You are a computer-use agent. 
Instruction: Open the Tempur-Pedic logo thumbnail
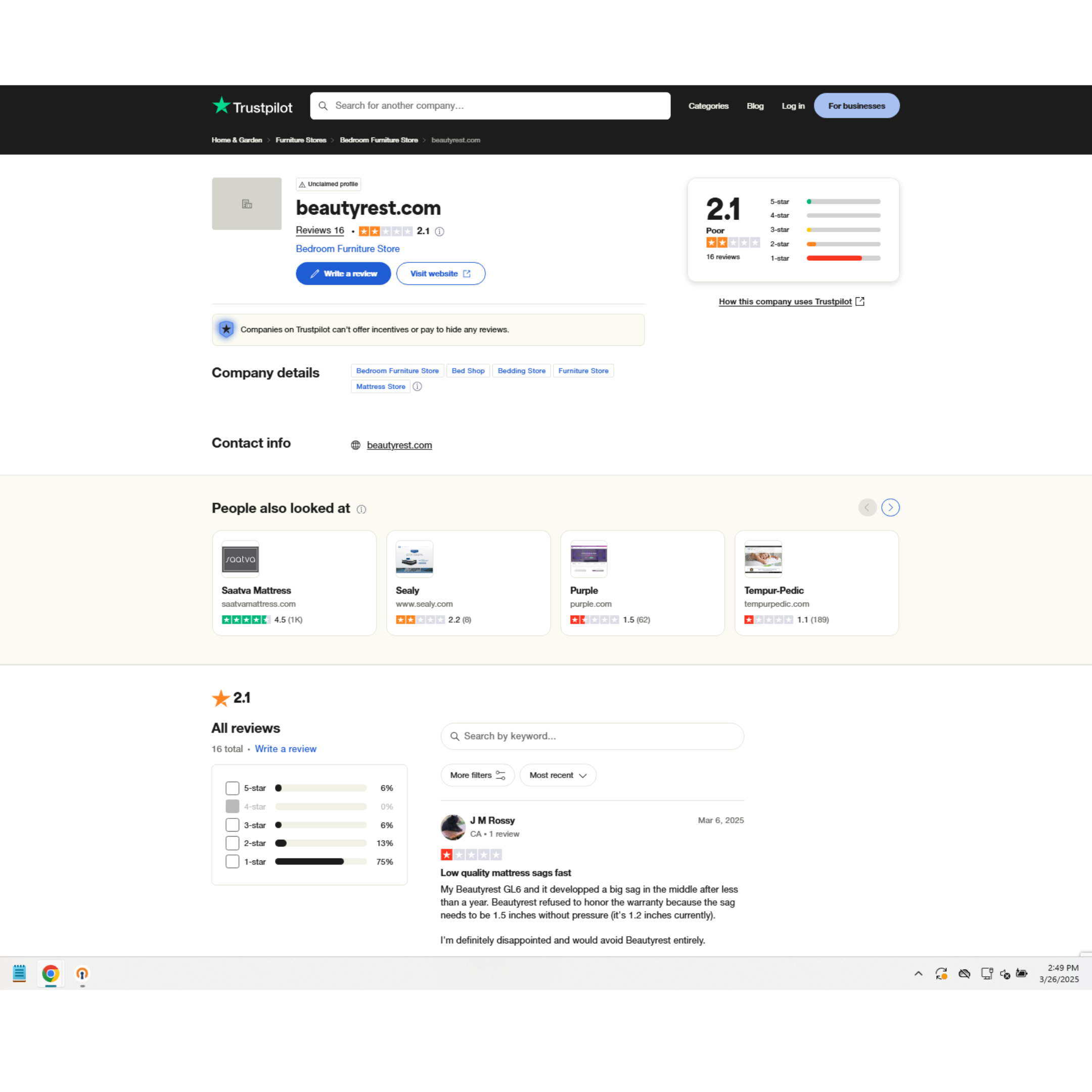pyautogui.click(x=763, y=559)
